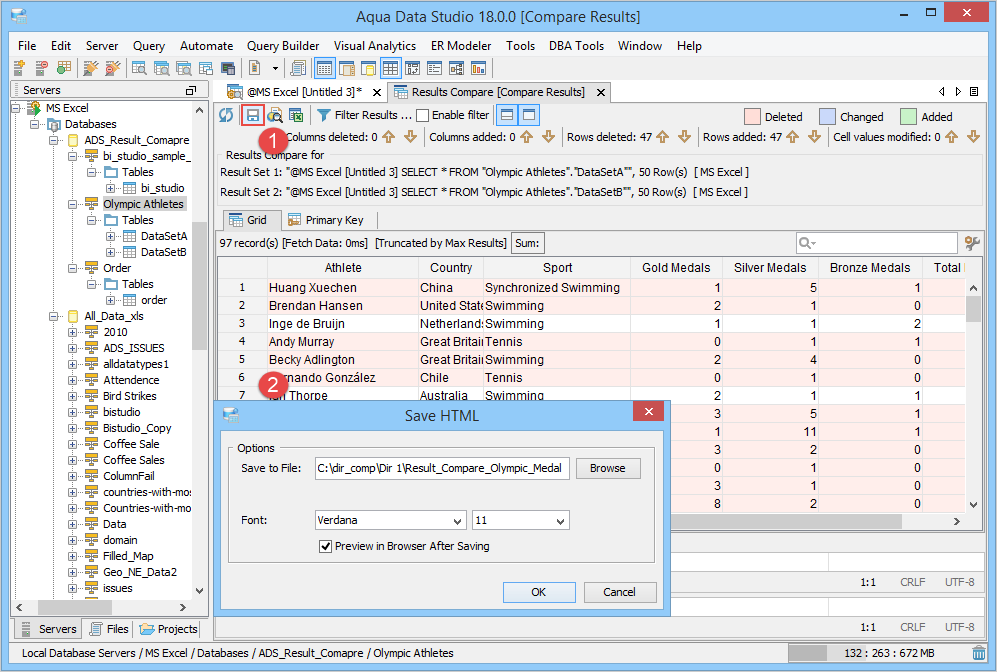Click Cancel in the Save HTML dialog

point(620,592)
